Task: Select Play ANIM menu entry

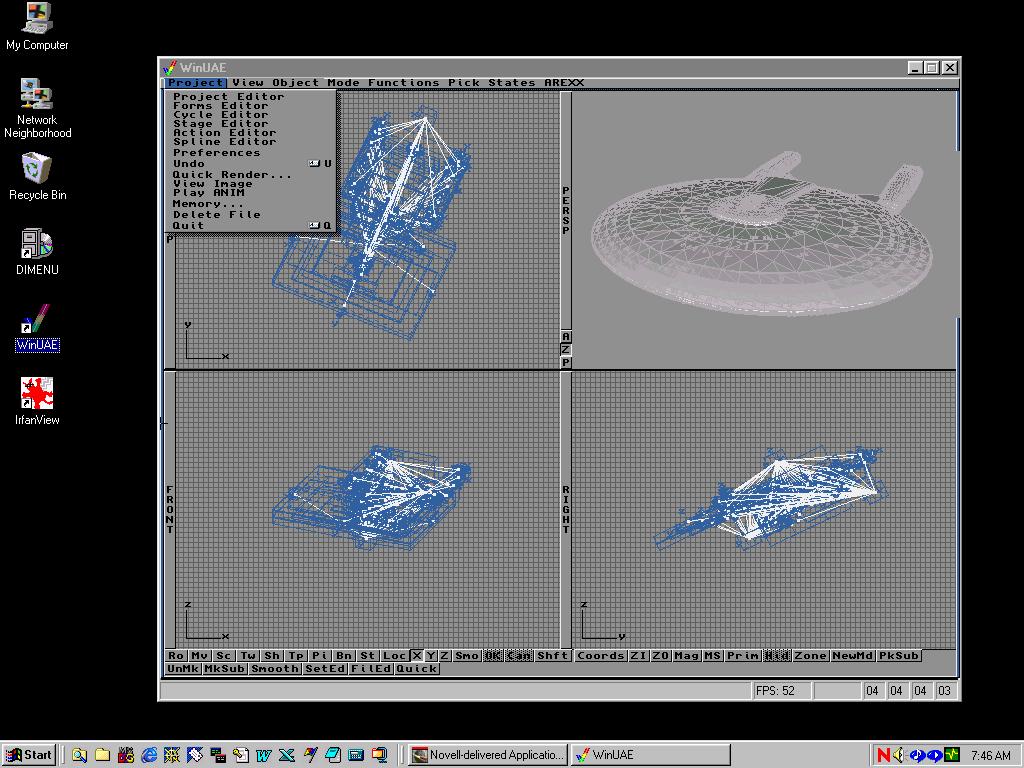Action: click(251, 193)
